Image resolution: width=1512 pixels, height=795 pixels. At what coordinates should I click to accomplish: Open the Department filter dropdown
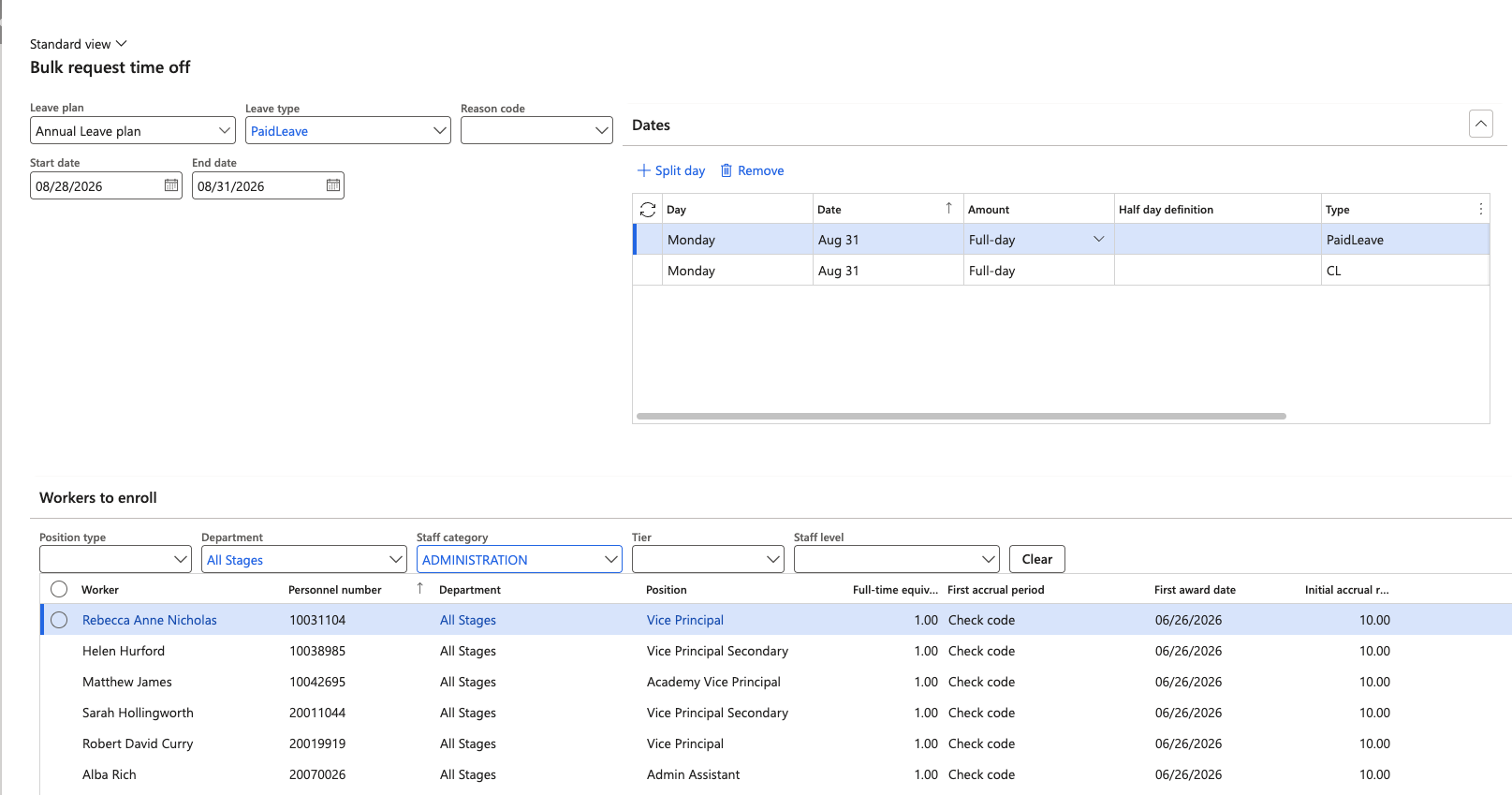[396, 560]
